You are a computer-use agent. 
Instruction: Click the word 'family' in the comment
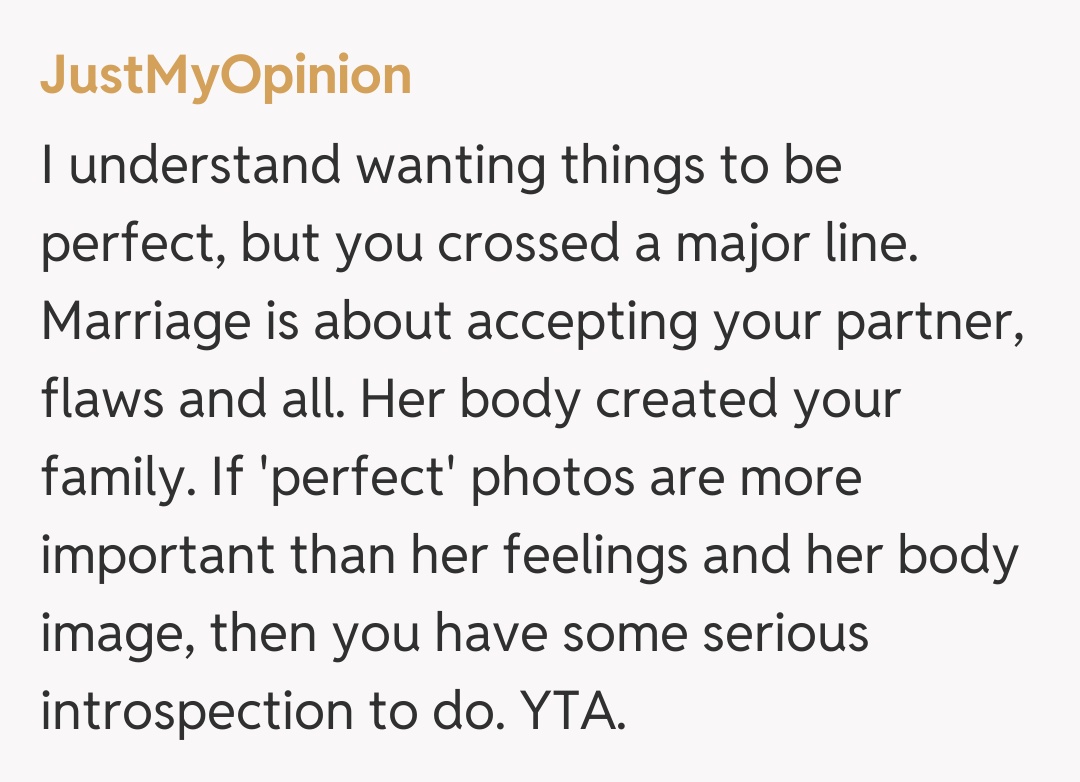pos(110,478)
